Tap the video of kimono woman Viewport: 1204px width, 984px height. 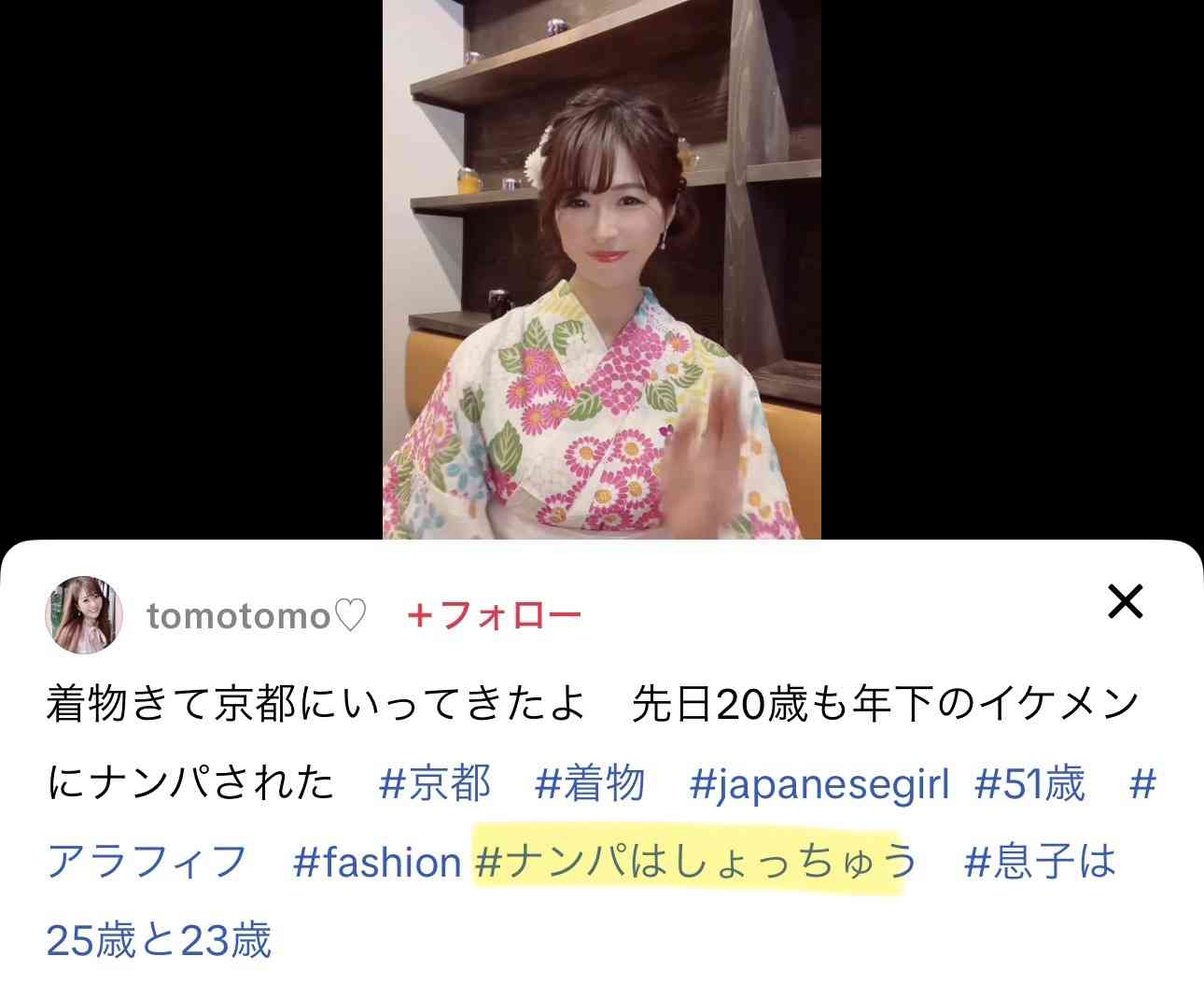pyautogui.click(x=601, y=269)
